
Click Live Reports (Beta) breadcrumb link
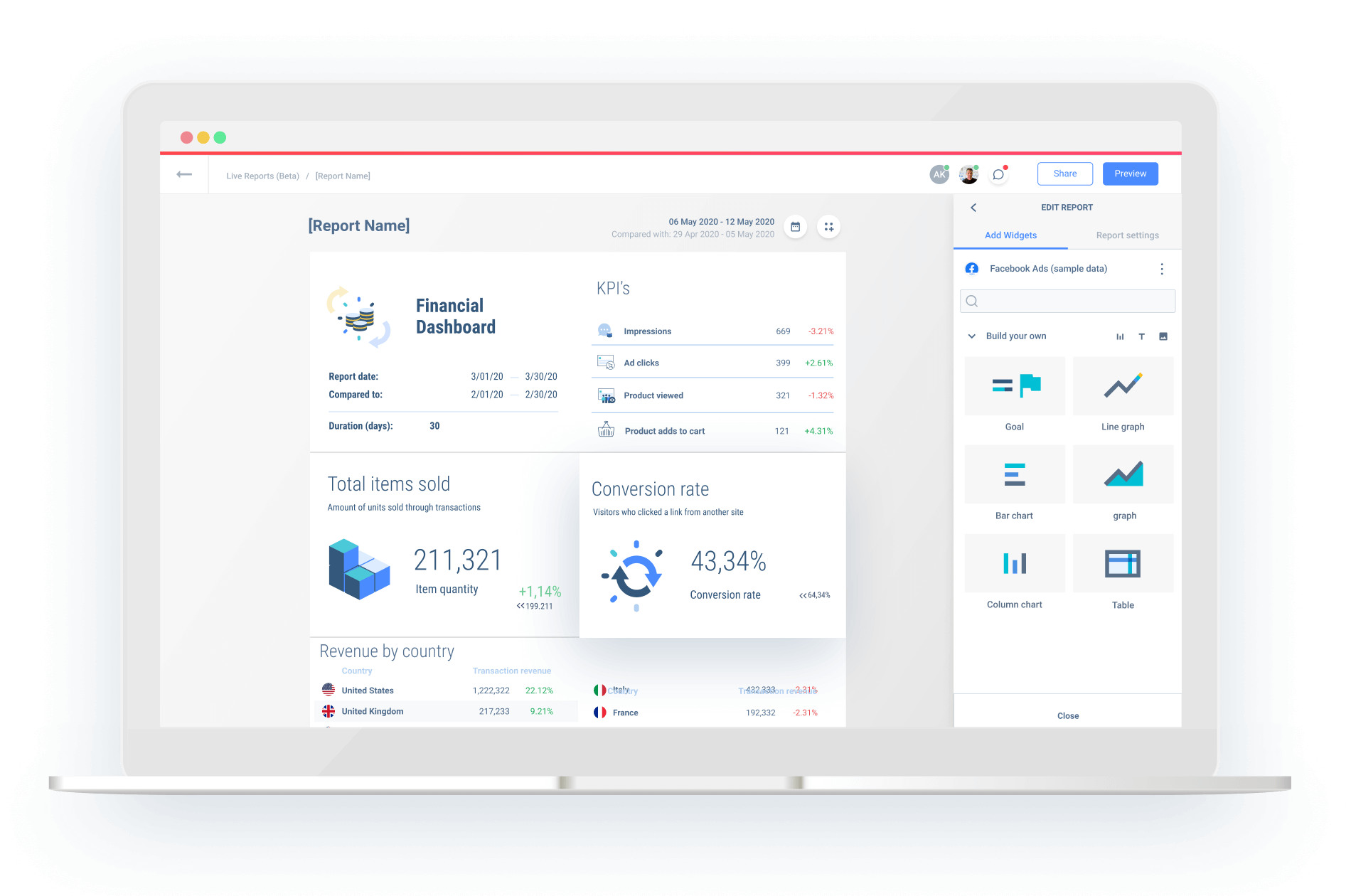[262, 176]
